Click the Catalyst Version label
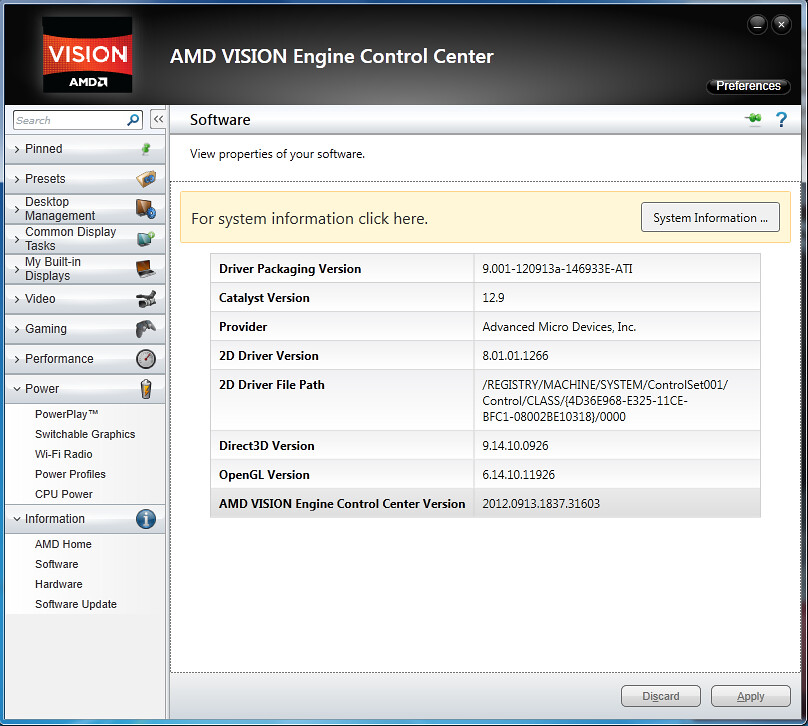 pos(264,298)
